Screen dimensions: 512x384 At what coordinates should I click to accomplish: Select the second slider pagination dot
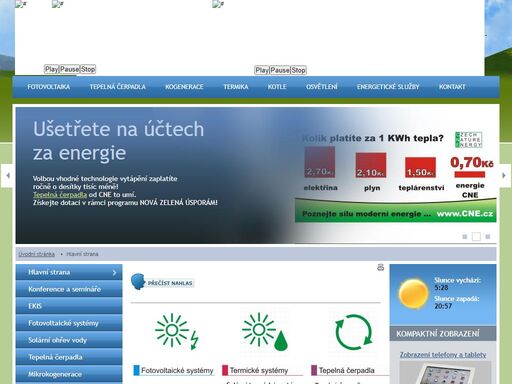(476, 237)
